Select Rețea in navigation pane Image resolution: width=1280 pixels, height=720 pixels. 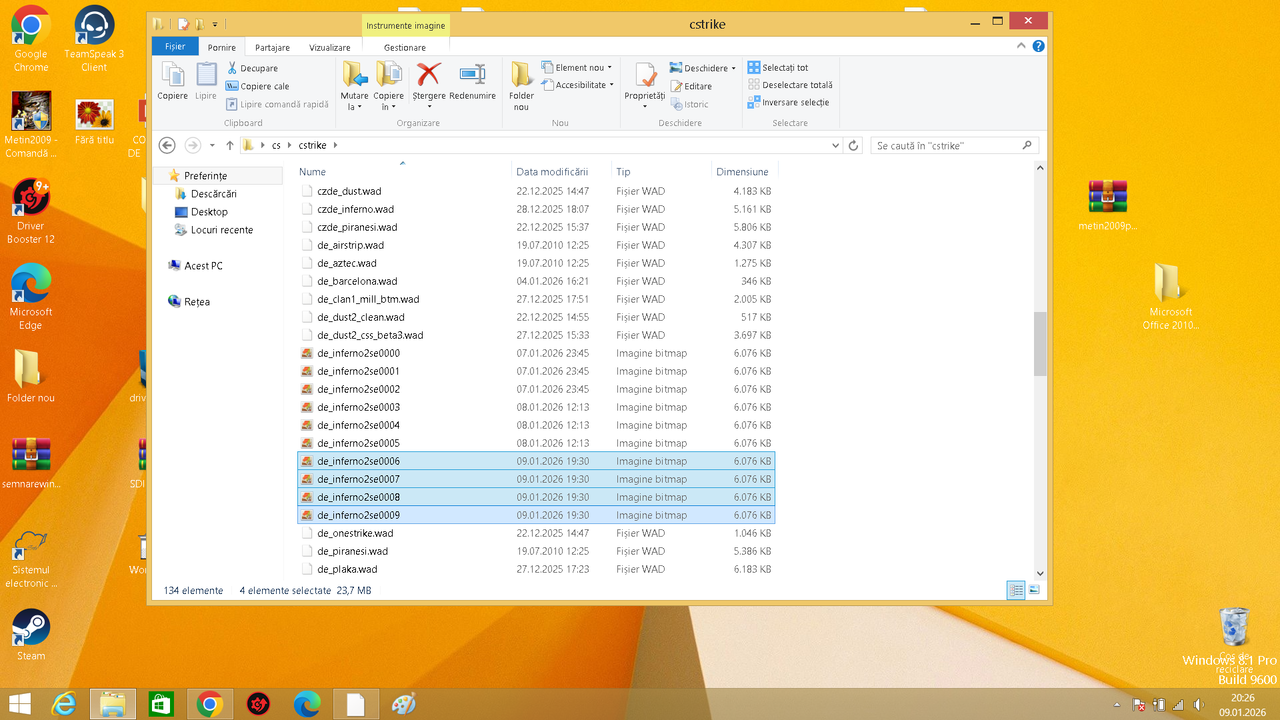pos(196,301)
